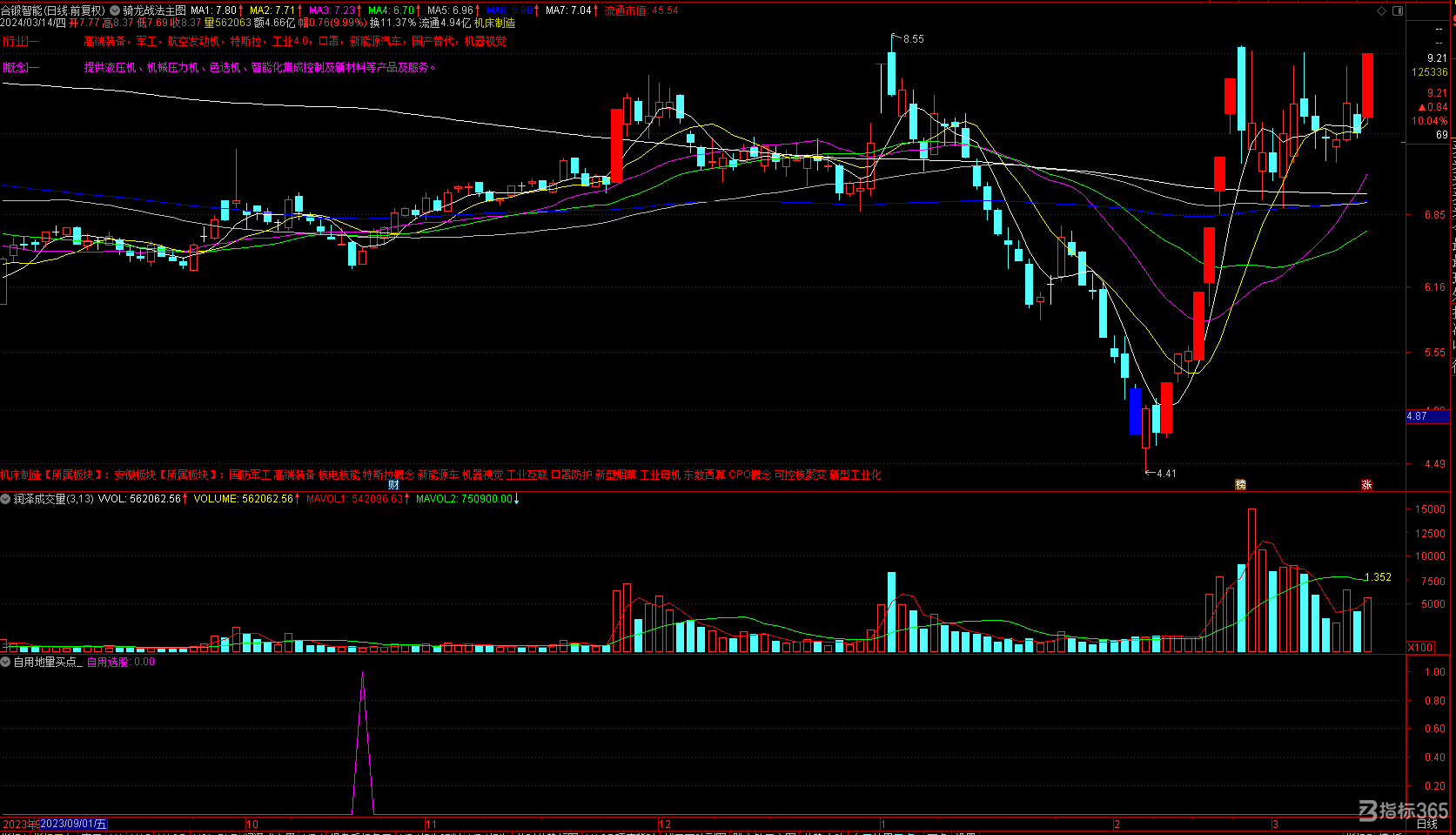Click the 换11.37% turnover text
Image resolution: width=1456 pixels, height=835 pixels.
(x=393, y=24)
